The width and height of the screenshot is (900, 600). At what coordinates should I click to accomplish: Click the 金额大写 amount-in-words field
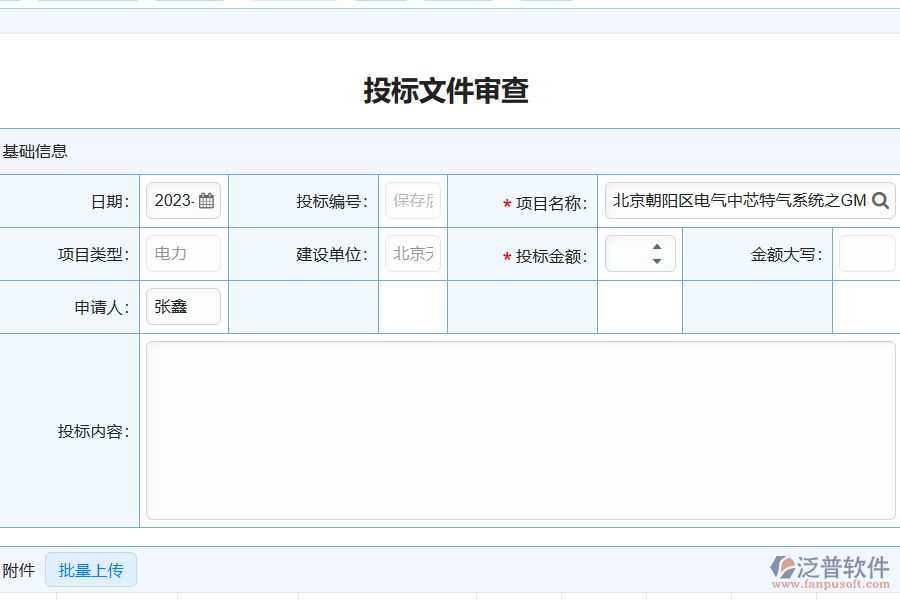coord(866,253)
